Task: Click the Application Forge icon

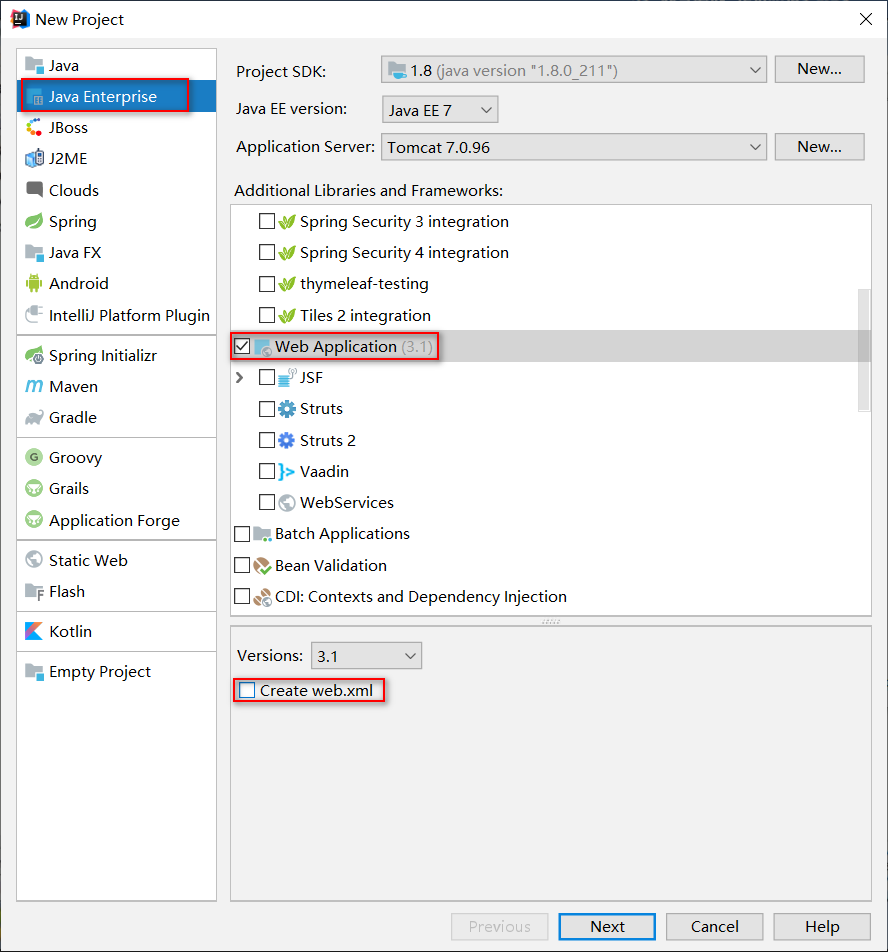Action: 34,520
